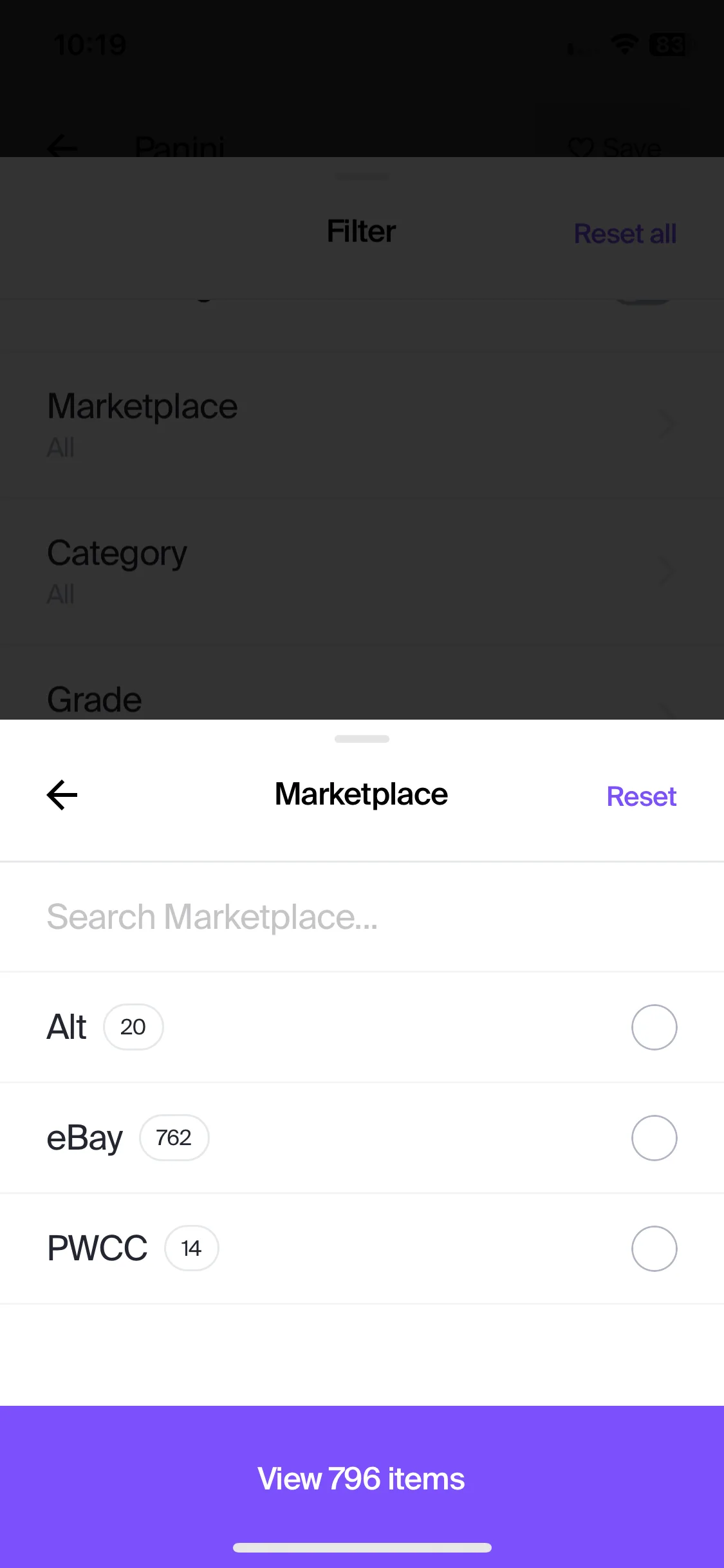Select the Alt marketplace radio button
The image size is (724, 1568).
point(654,1027)
